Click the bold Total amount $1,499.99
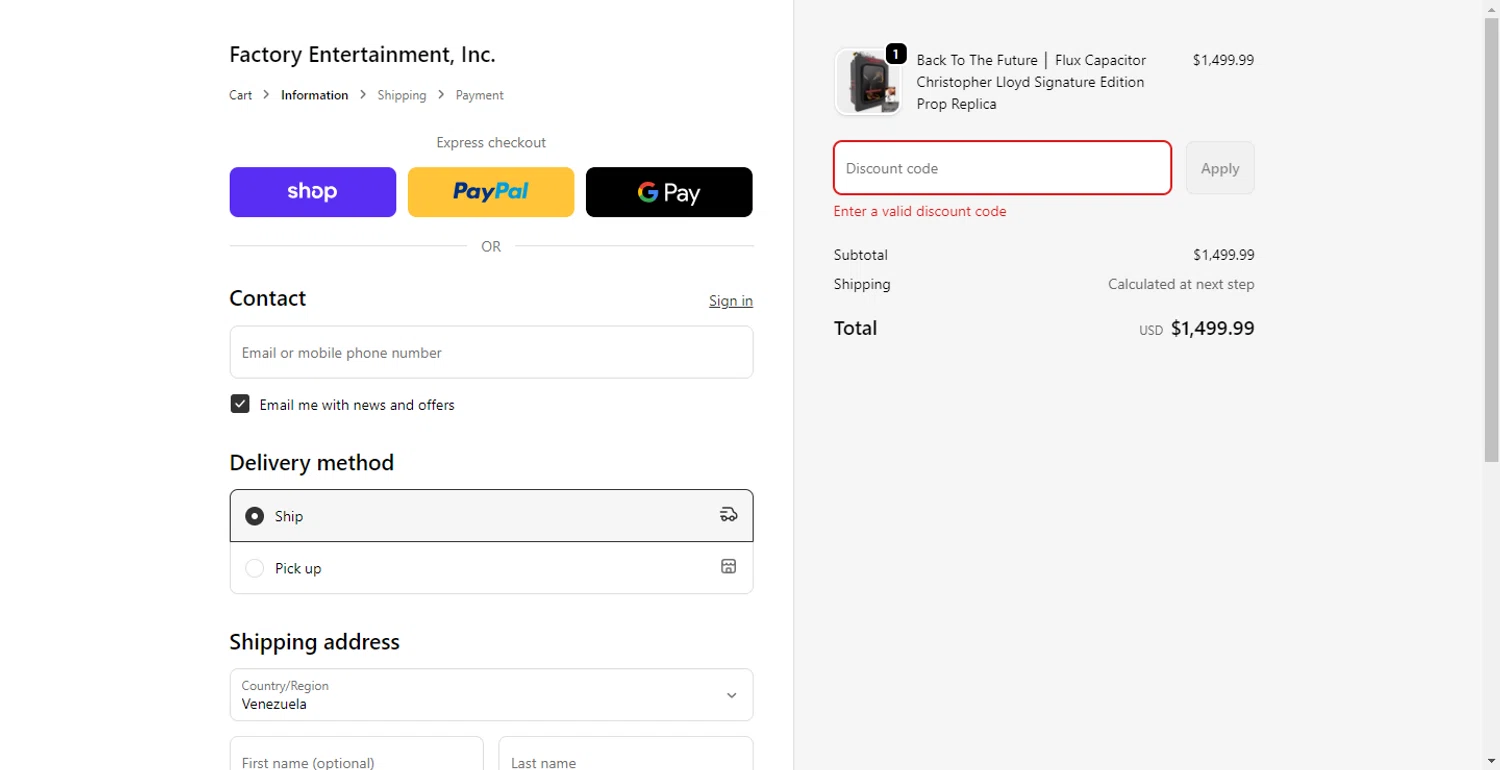1500x770 pixels. pos(1212,328)
